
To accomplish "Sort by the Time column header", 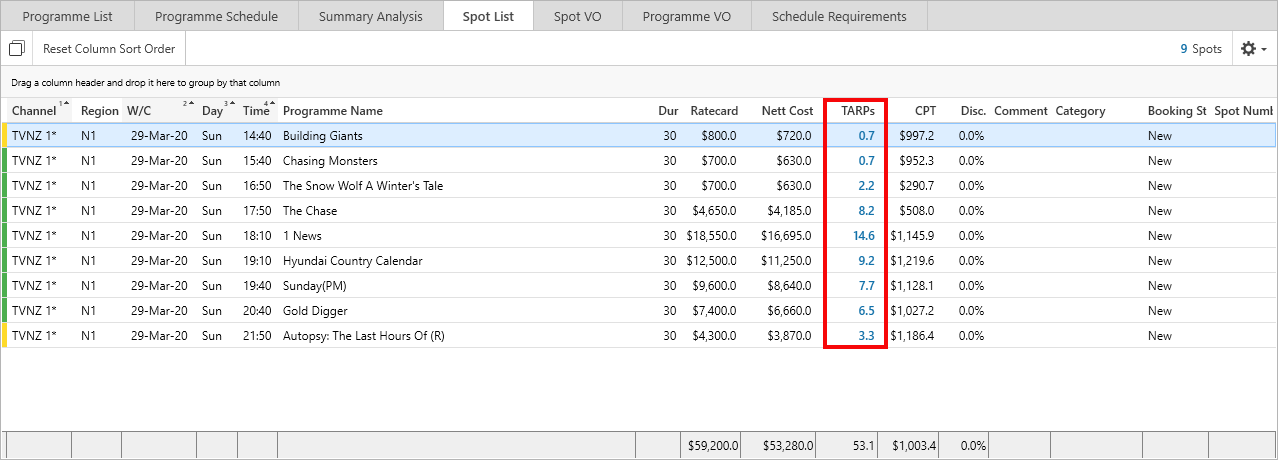I will (x=258, y=111).
